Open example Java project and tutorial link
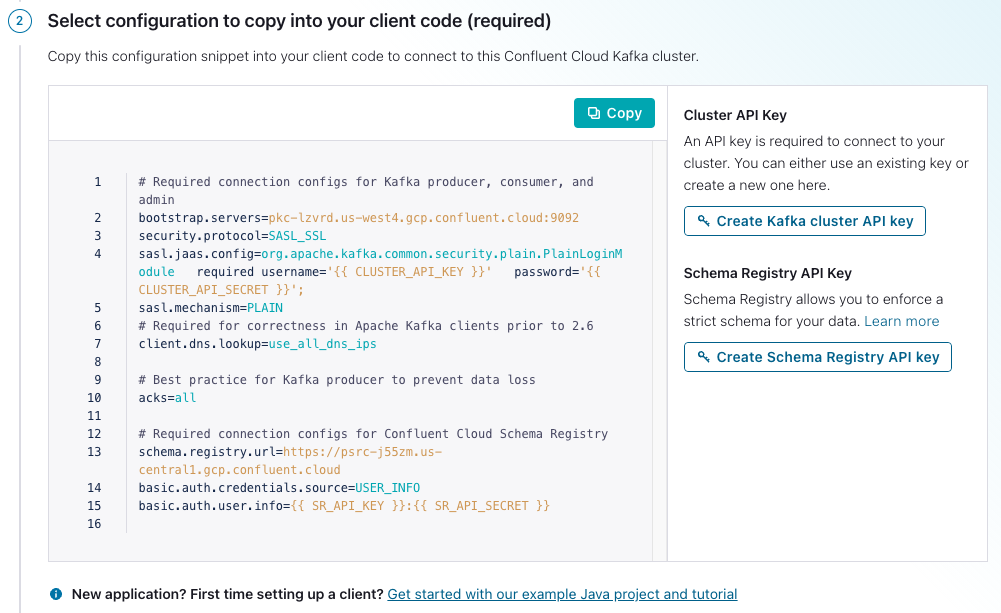This screenshot has height=613, width=1001. [562, 594]
